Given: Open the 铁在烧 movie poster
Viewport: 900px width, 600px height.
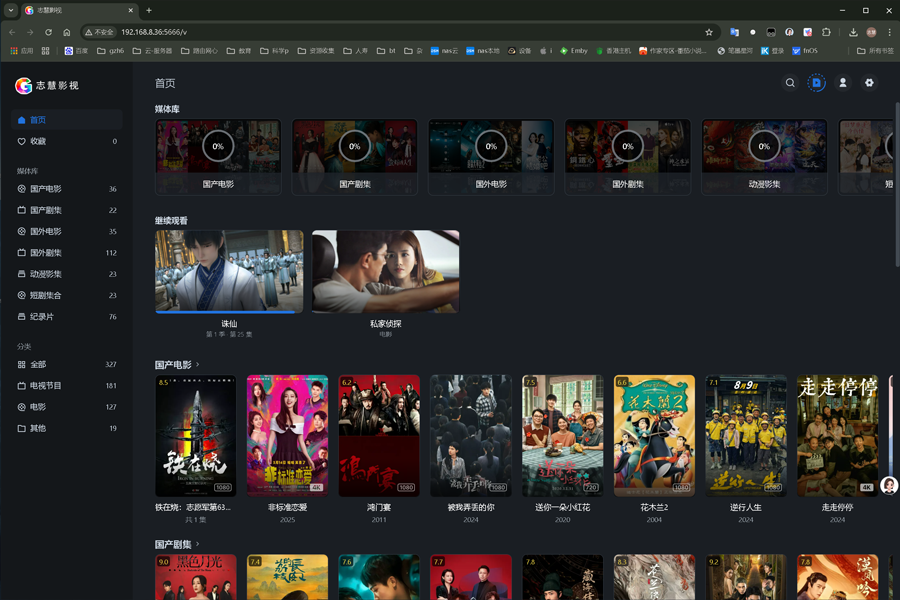Looking at the screenshot, I should 196,436.
